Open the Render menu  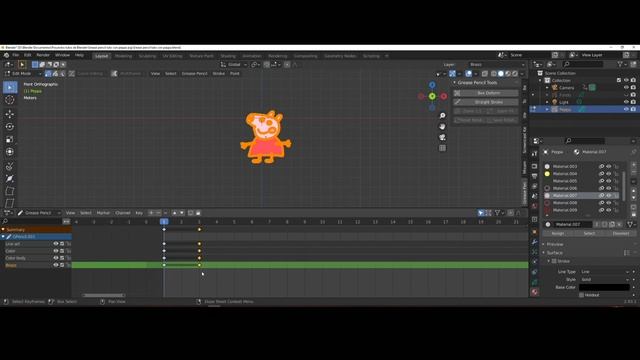pos(43,55)
